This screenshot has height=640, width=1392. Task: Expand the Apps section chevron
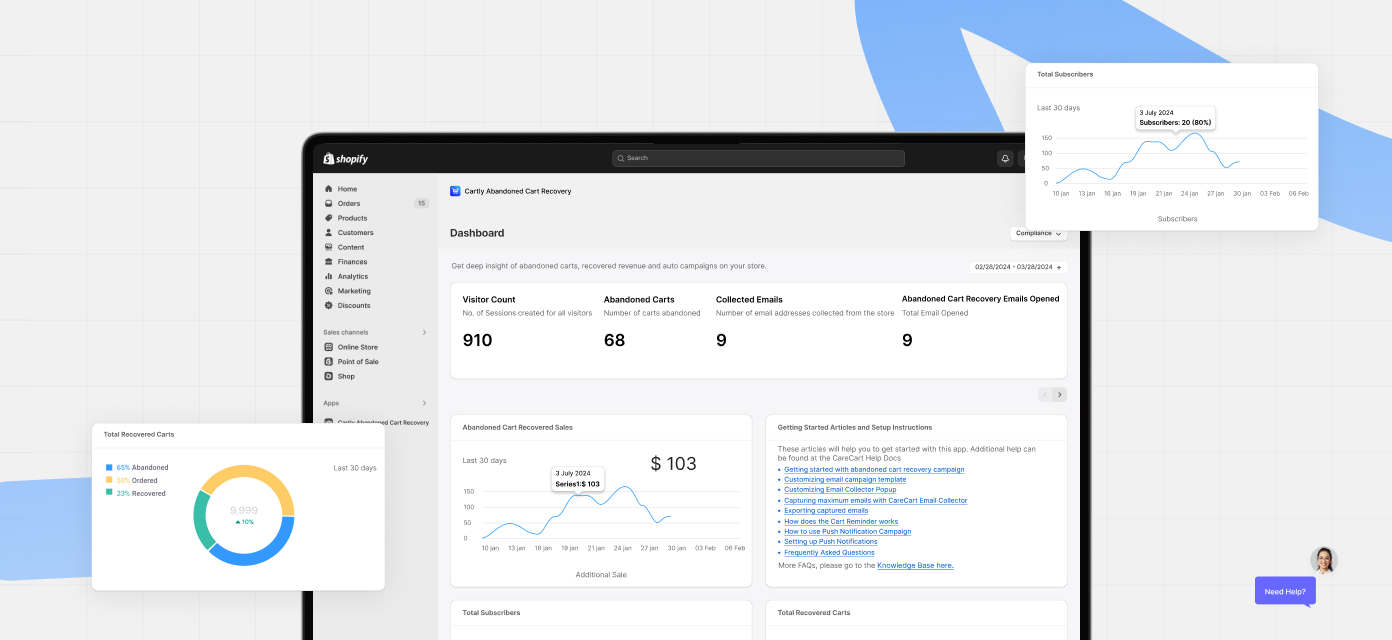click(x=424, y=403)
